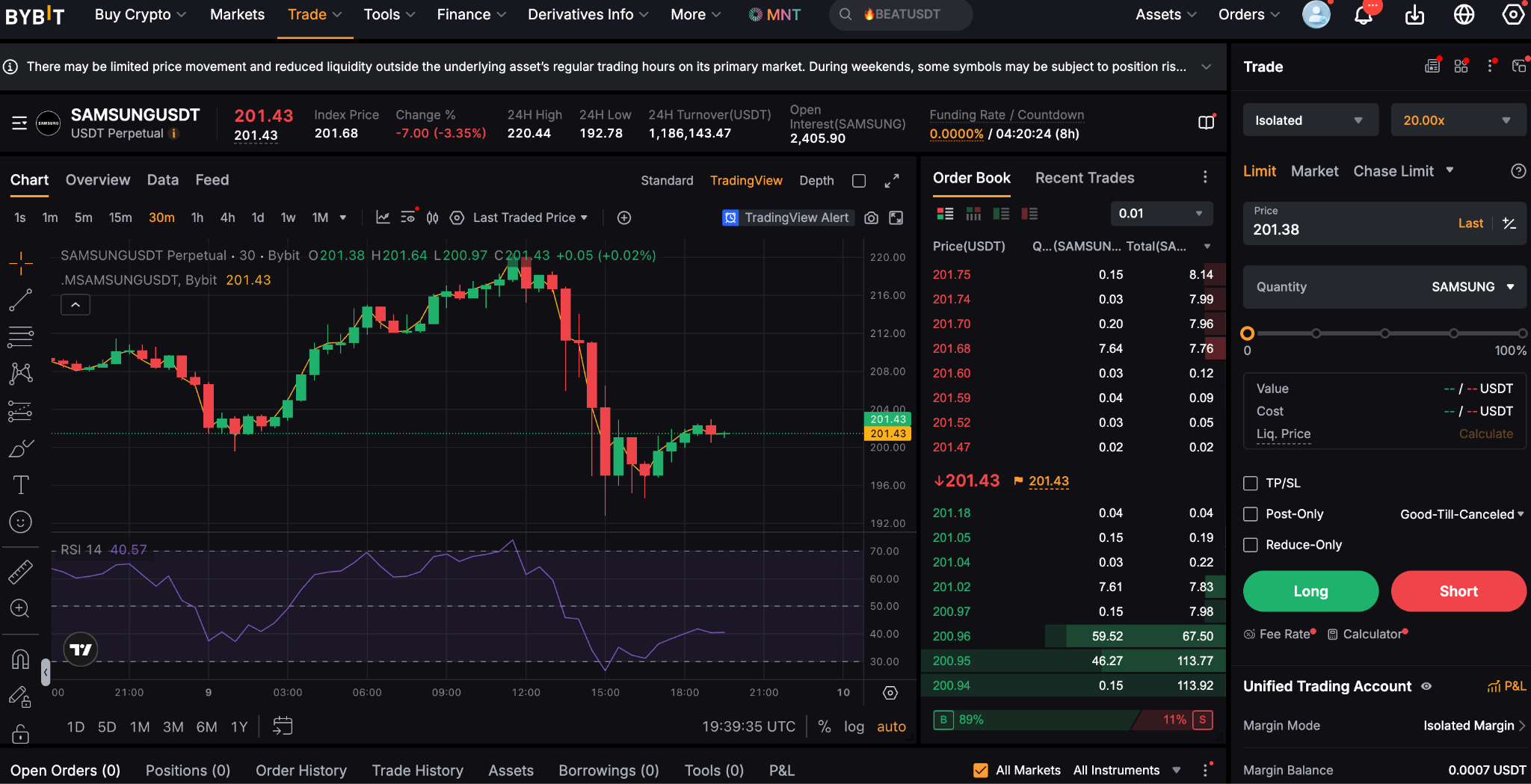Select the trend line drawing tool
The image size is (1531, 784).
point(21,300)
